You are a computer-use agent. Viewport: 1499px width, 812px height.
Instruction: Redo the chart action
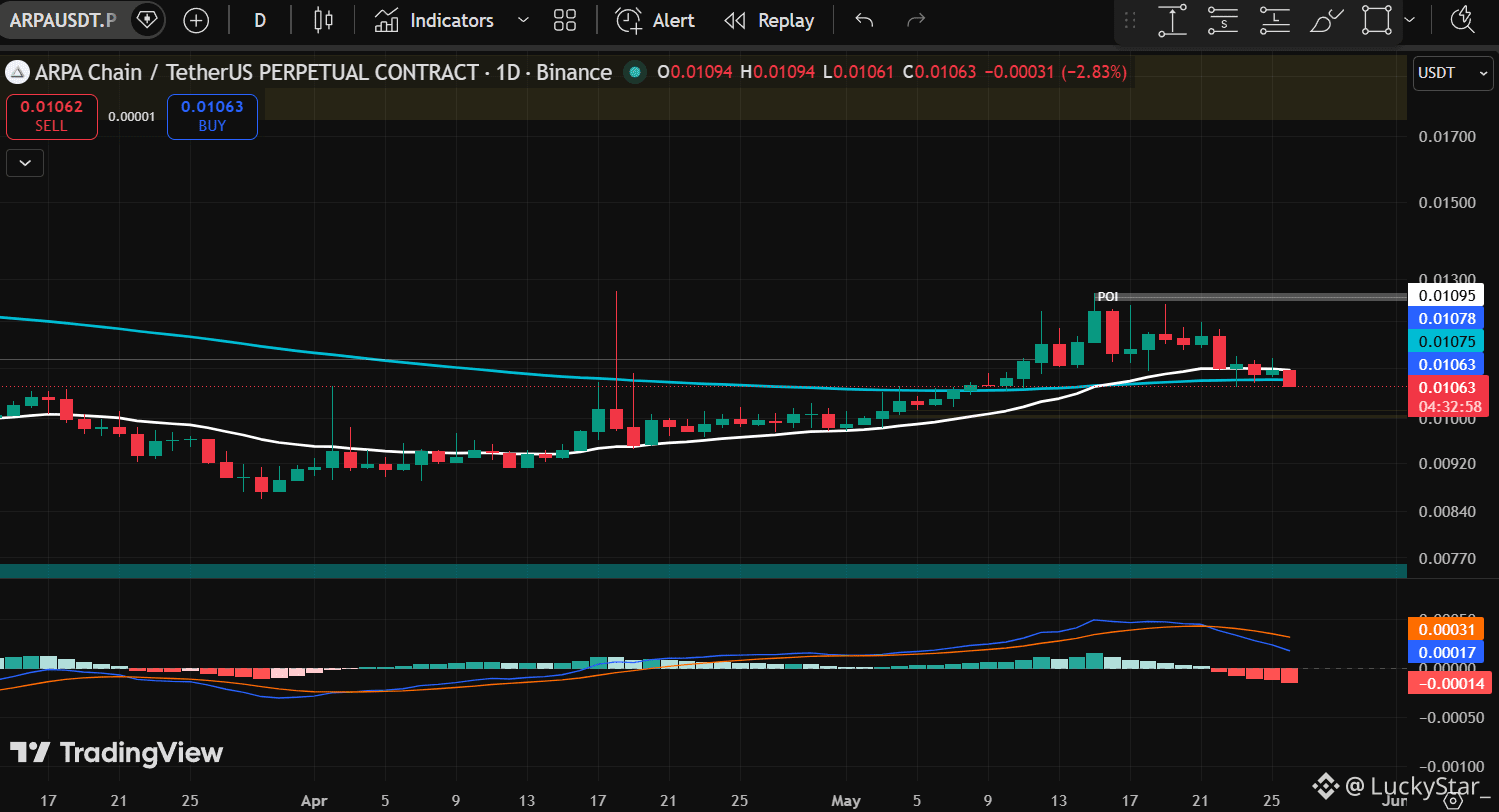pyautogui.click(x=915, y=20)
